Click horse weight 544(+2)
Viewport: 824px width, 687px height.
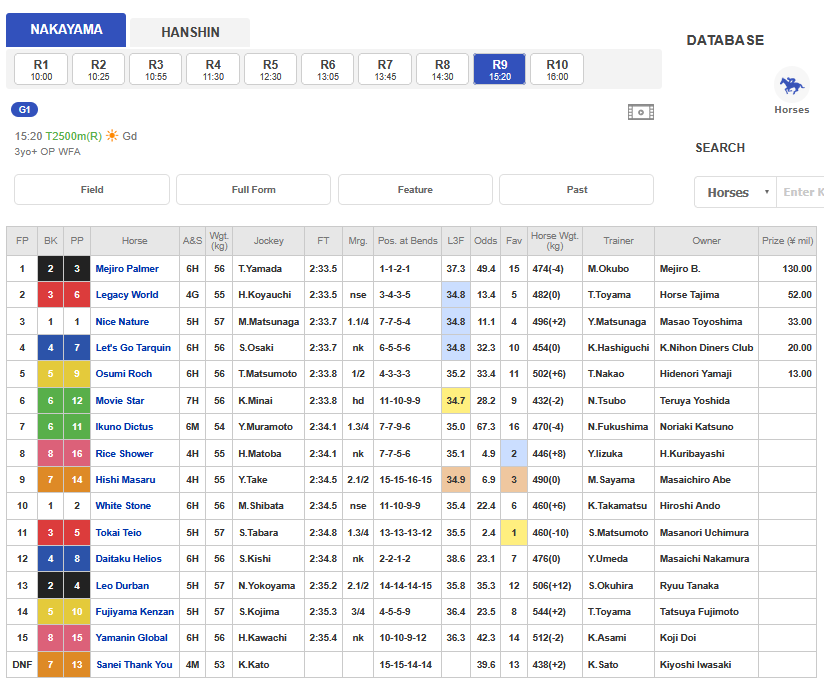(x=549, y=612)
